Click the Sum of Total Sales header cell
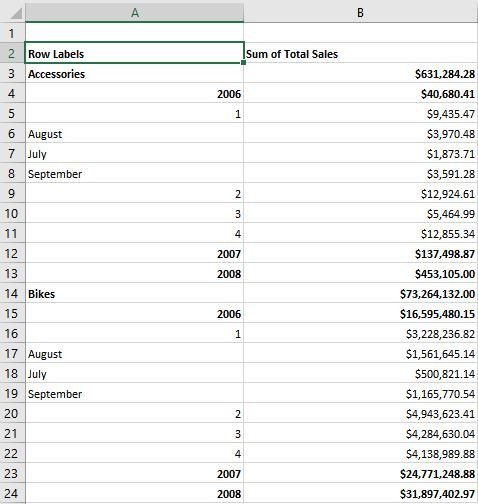 360,53
